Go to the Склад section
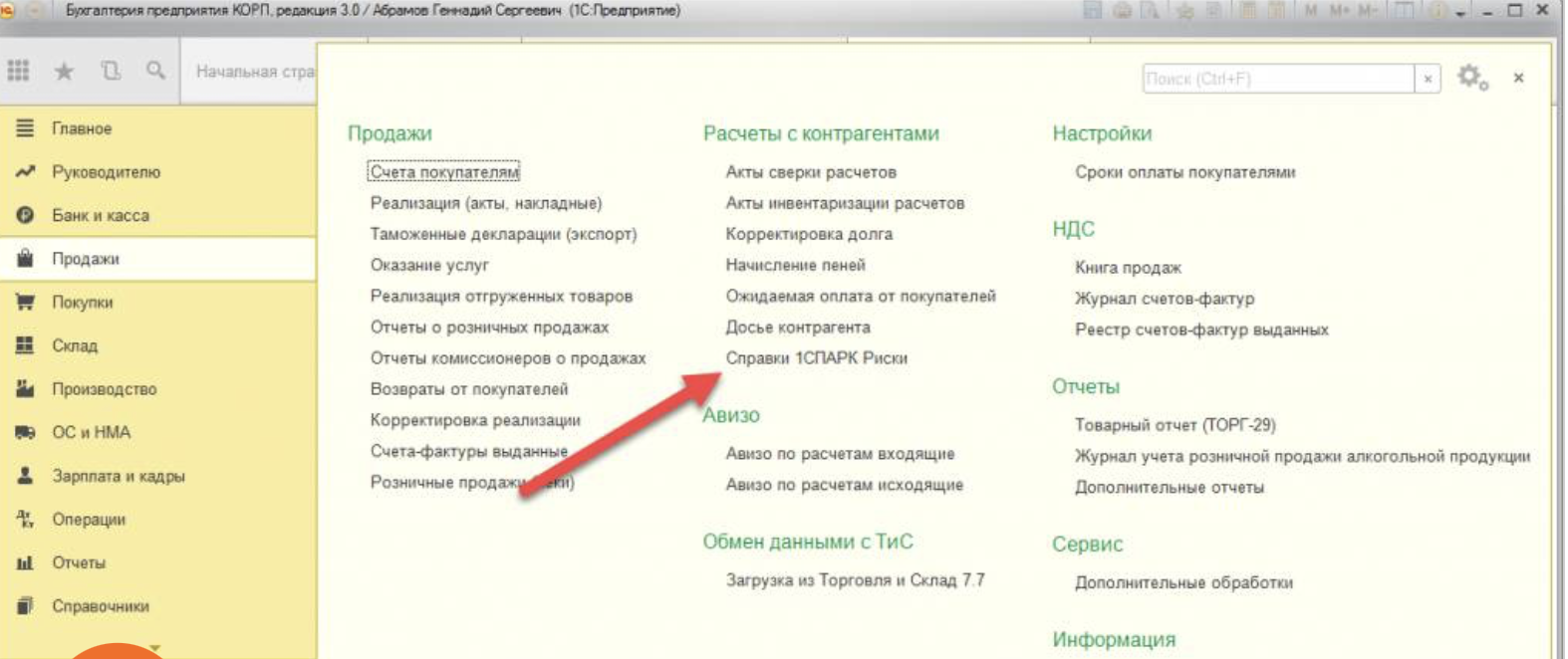Image resolution: width=1568 pixels, height=659 pixels. point(75,345)
